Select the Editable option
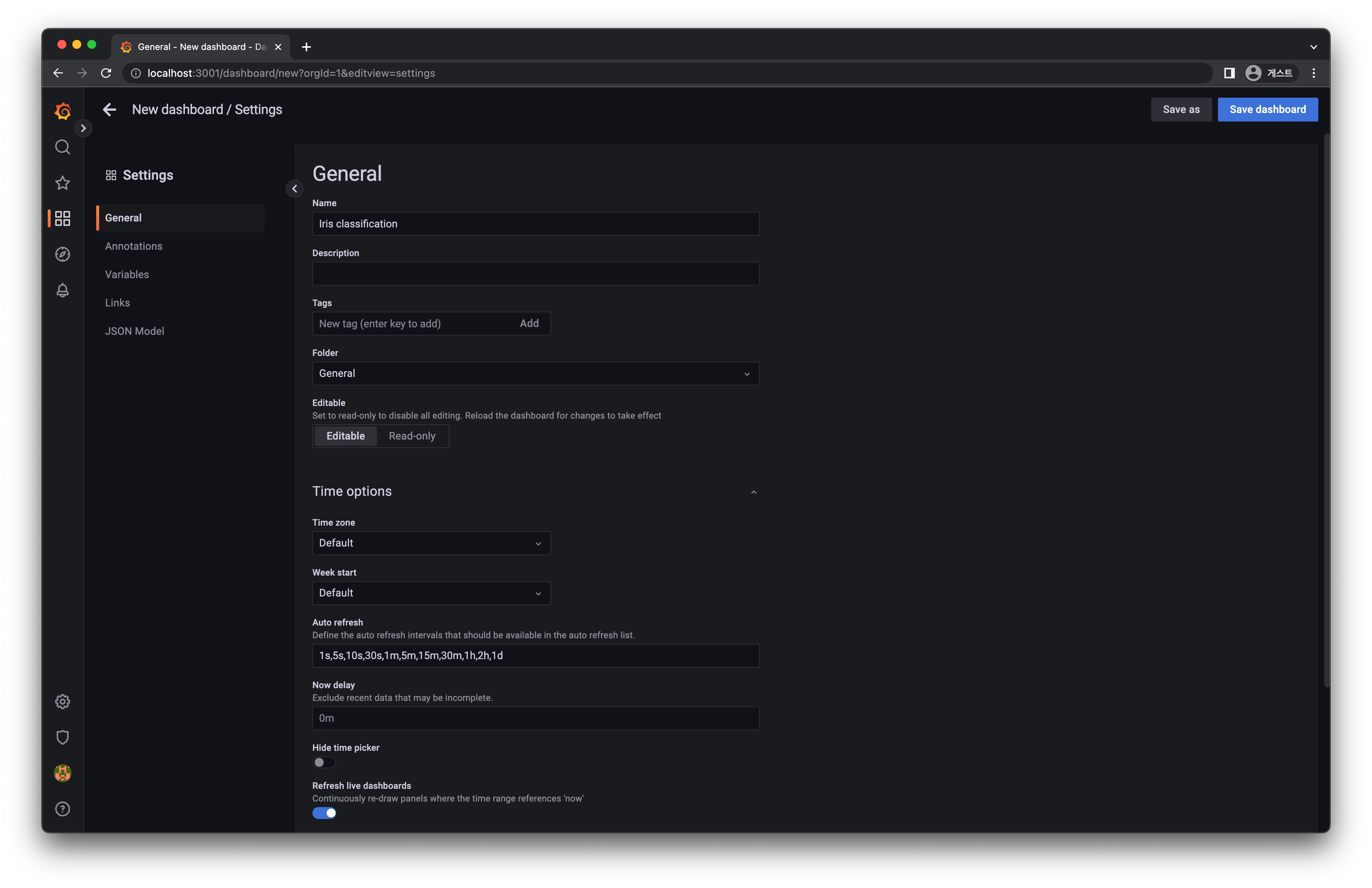 point(345,436)
